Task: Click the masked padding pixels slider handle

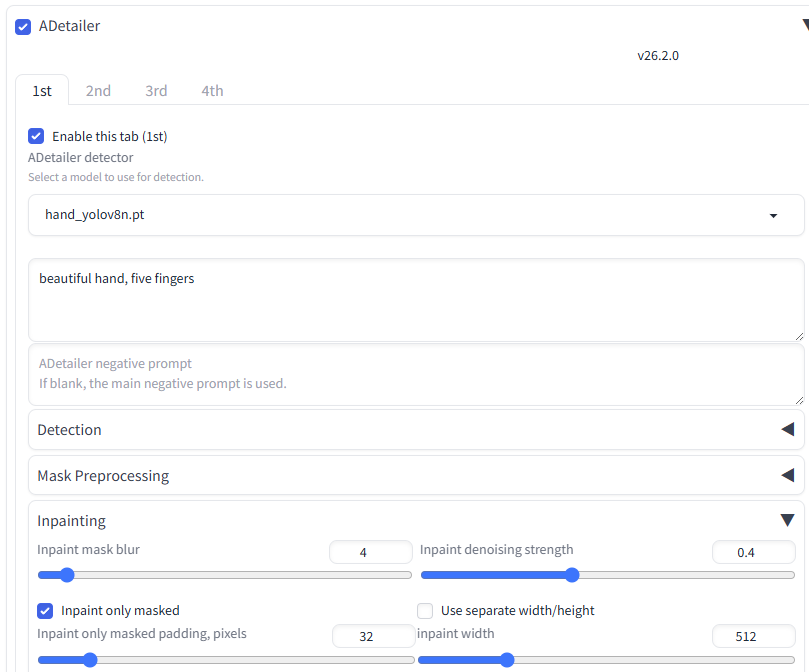Action: 90,660
